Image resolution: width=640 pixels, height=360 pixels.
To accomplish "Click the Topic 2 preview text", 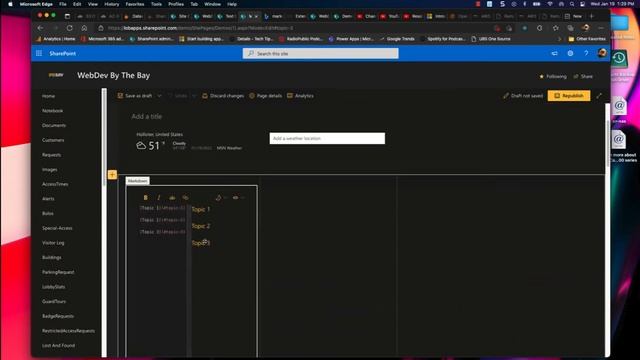I will coord(201,226).
